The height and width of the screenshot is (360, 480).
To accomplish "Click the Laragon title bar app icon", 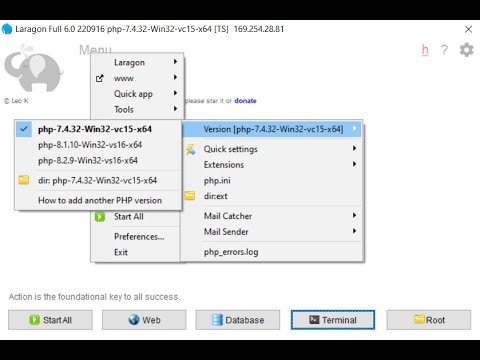I will 7,29.
